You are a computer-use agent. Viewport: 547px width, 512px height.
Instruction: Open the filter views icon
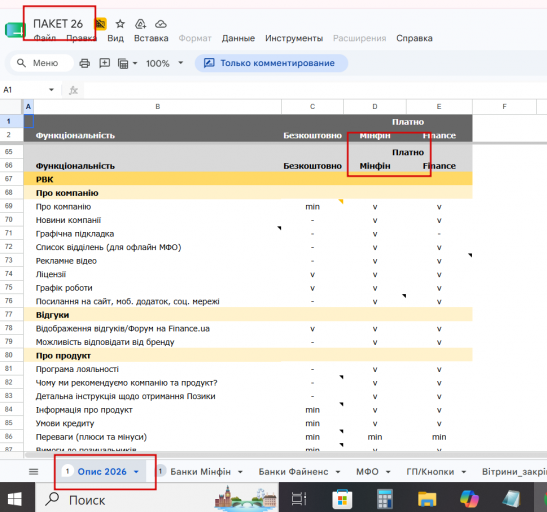(x=123, y=63)
